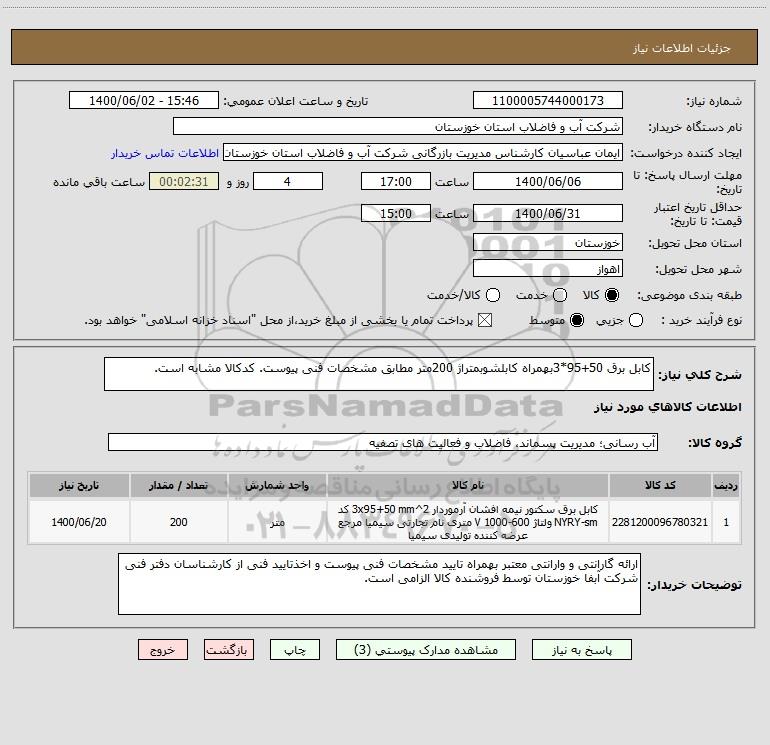Click the countdown timer 00:02:31
This screenshot has height=745, width=770.
[184, 181]
